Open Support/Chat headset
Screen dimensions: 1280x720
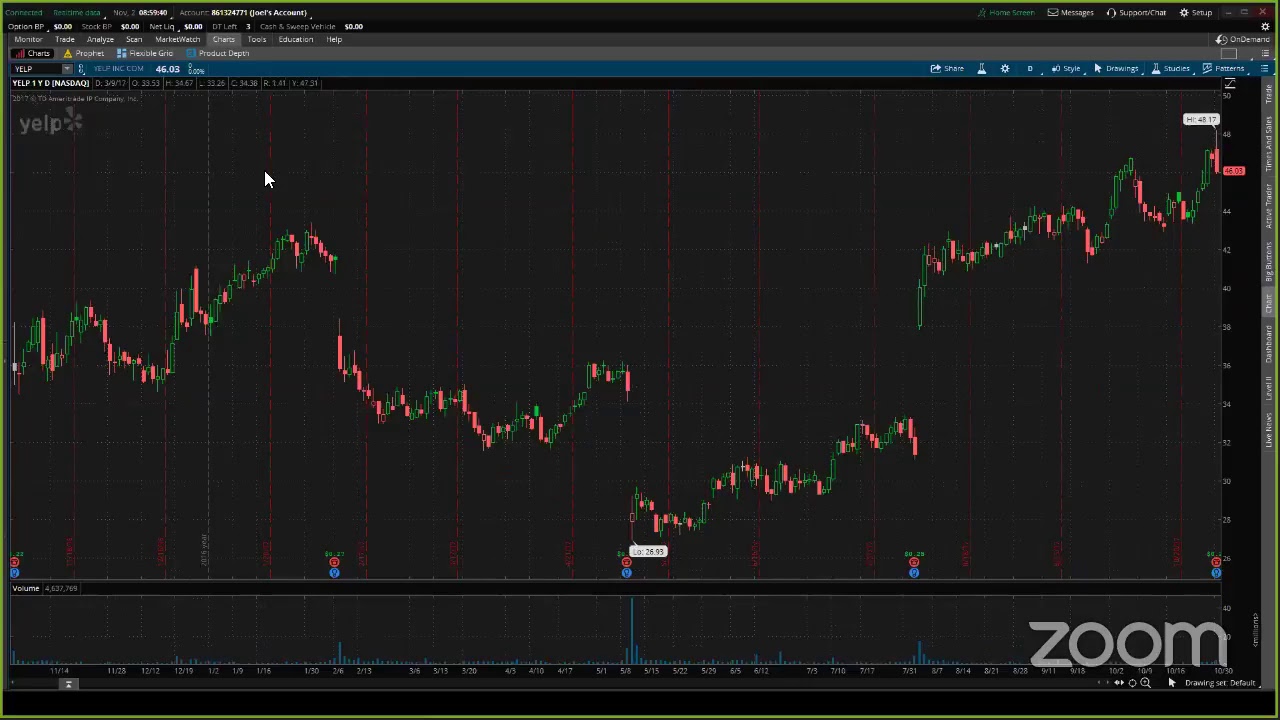pos(1136,13)
